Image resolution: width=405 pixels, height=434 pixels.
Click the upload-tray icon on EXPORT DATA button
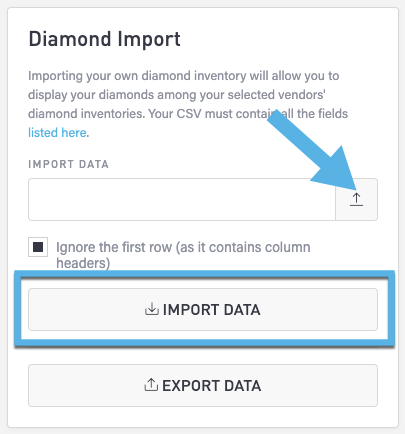[x=151, y=385]
